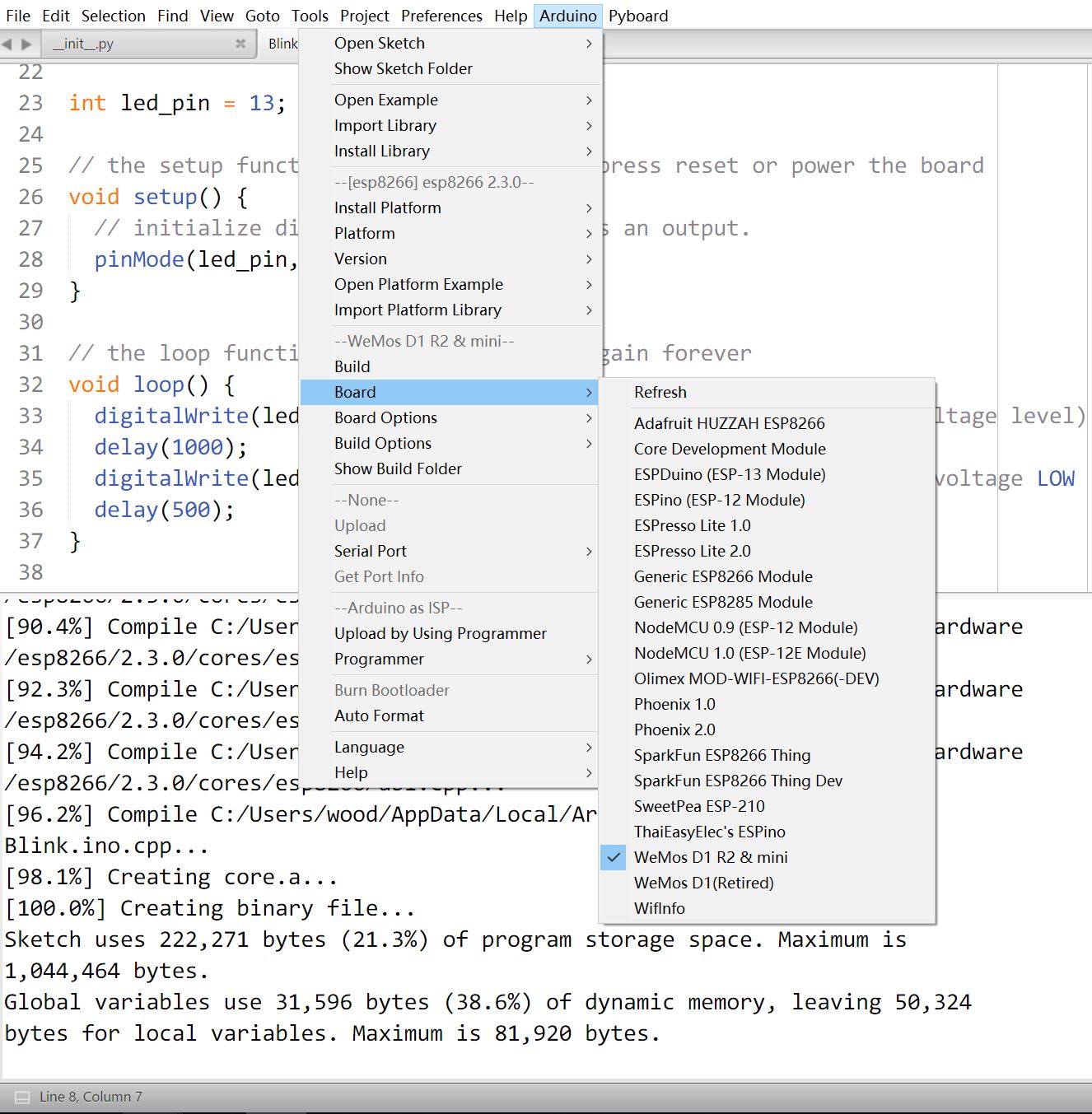Viewport: 1092px width, 1114px height.
Task: Select Adafruit HUZZAH ESP8266 board
Action: point(767,423)
